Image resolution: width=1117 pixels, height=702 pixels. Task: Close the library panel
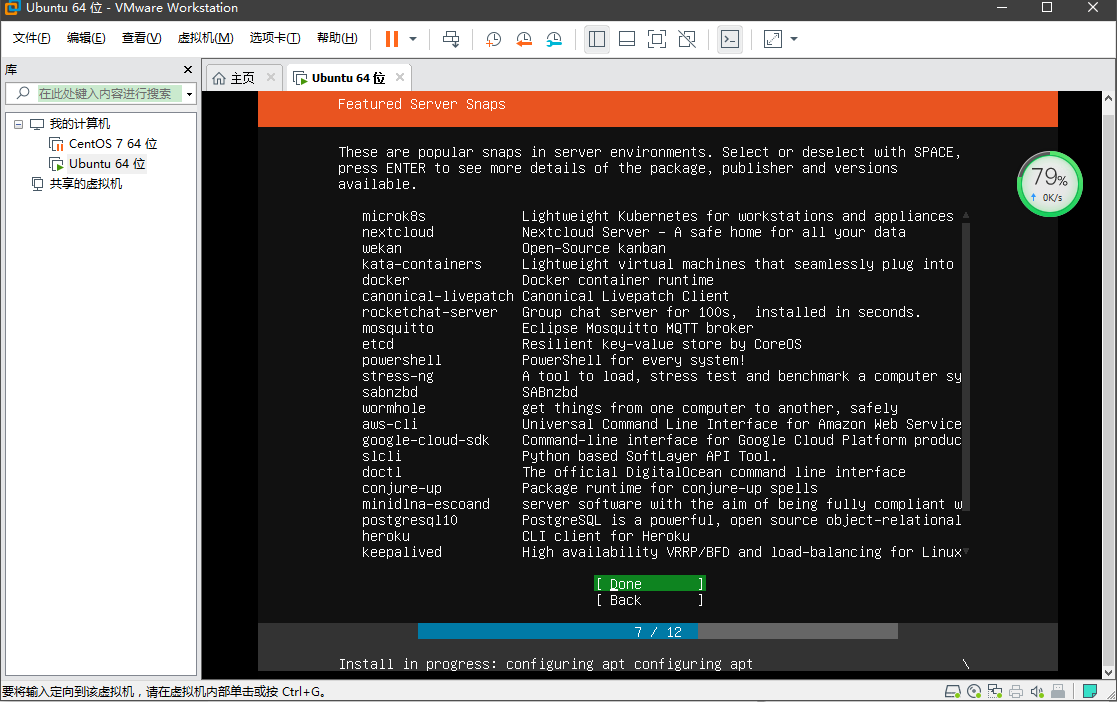point(188,69)
